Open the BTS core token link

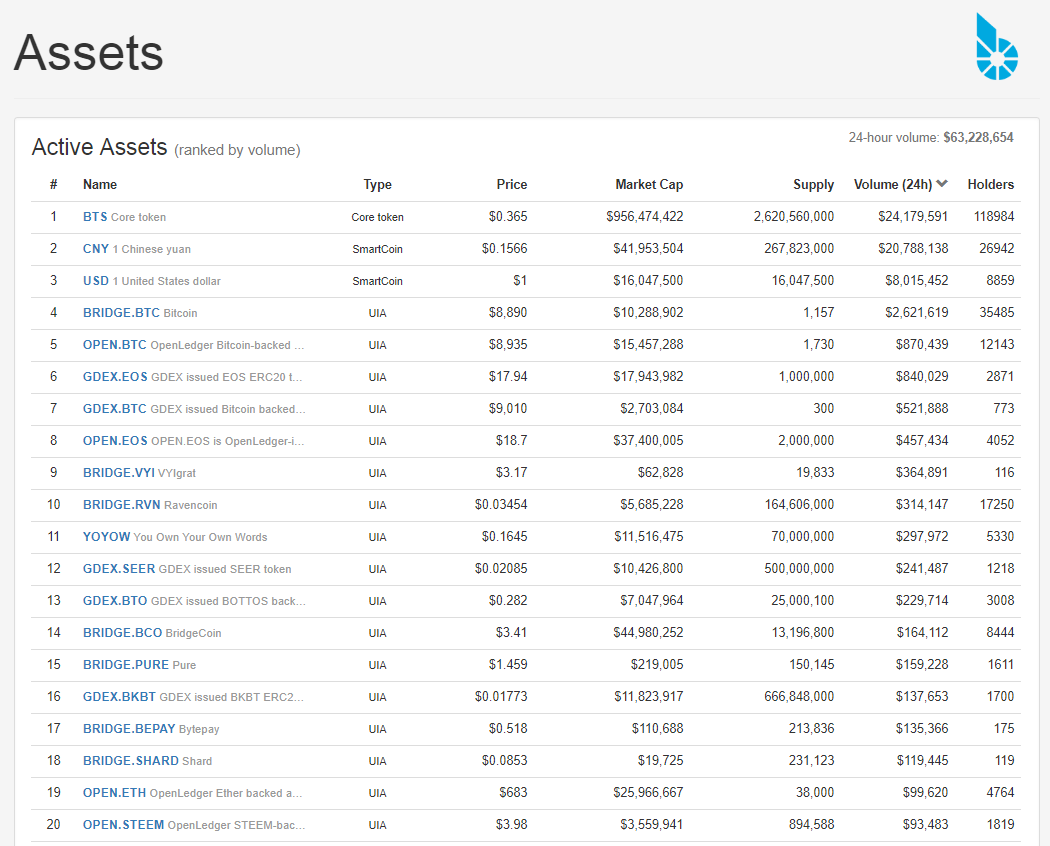coord(95,216)
